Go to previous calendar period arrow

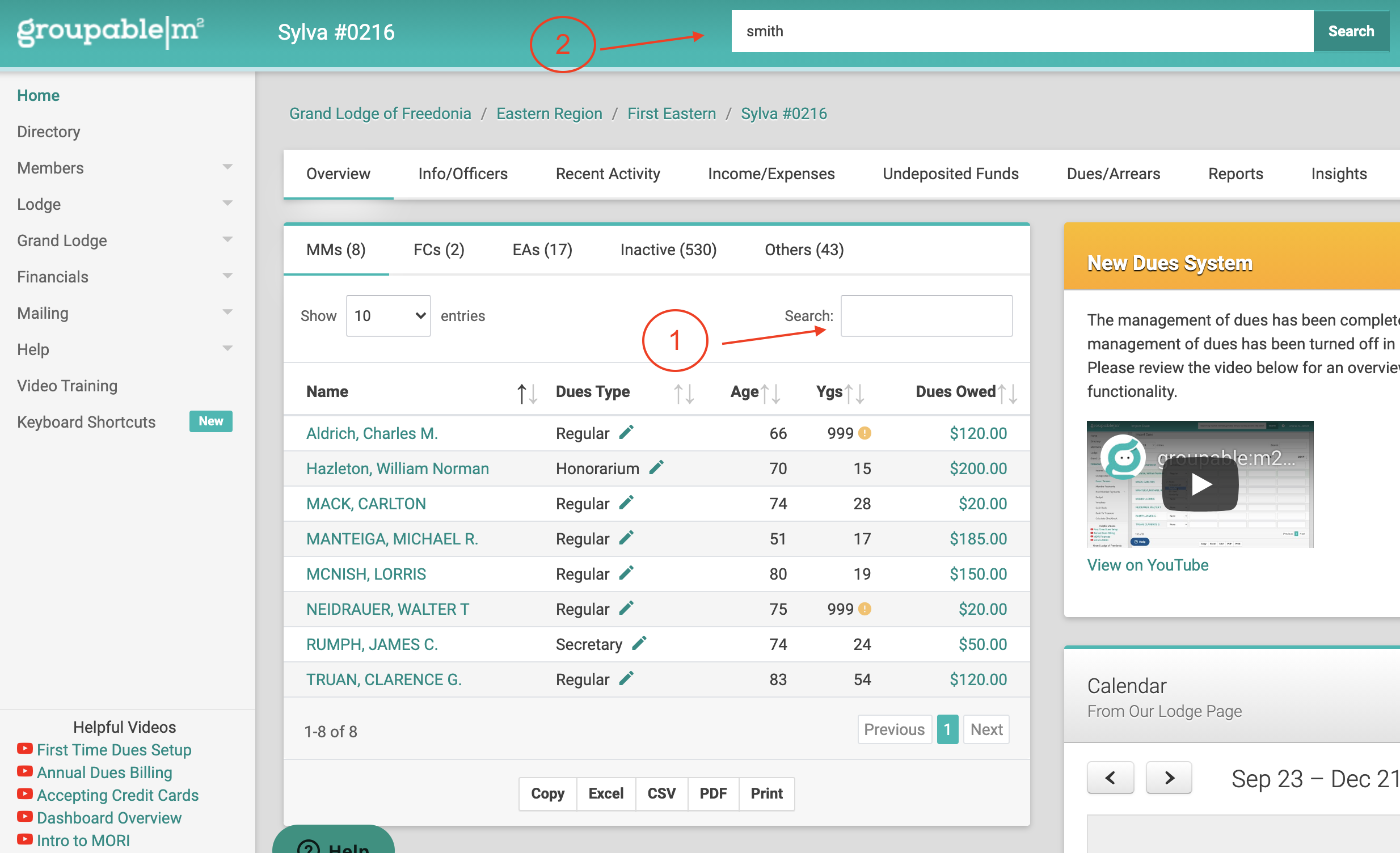pos(1110,778)
